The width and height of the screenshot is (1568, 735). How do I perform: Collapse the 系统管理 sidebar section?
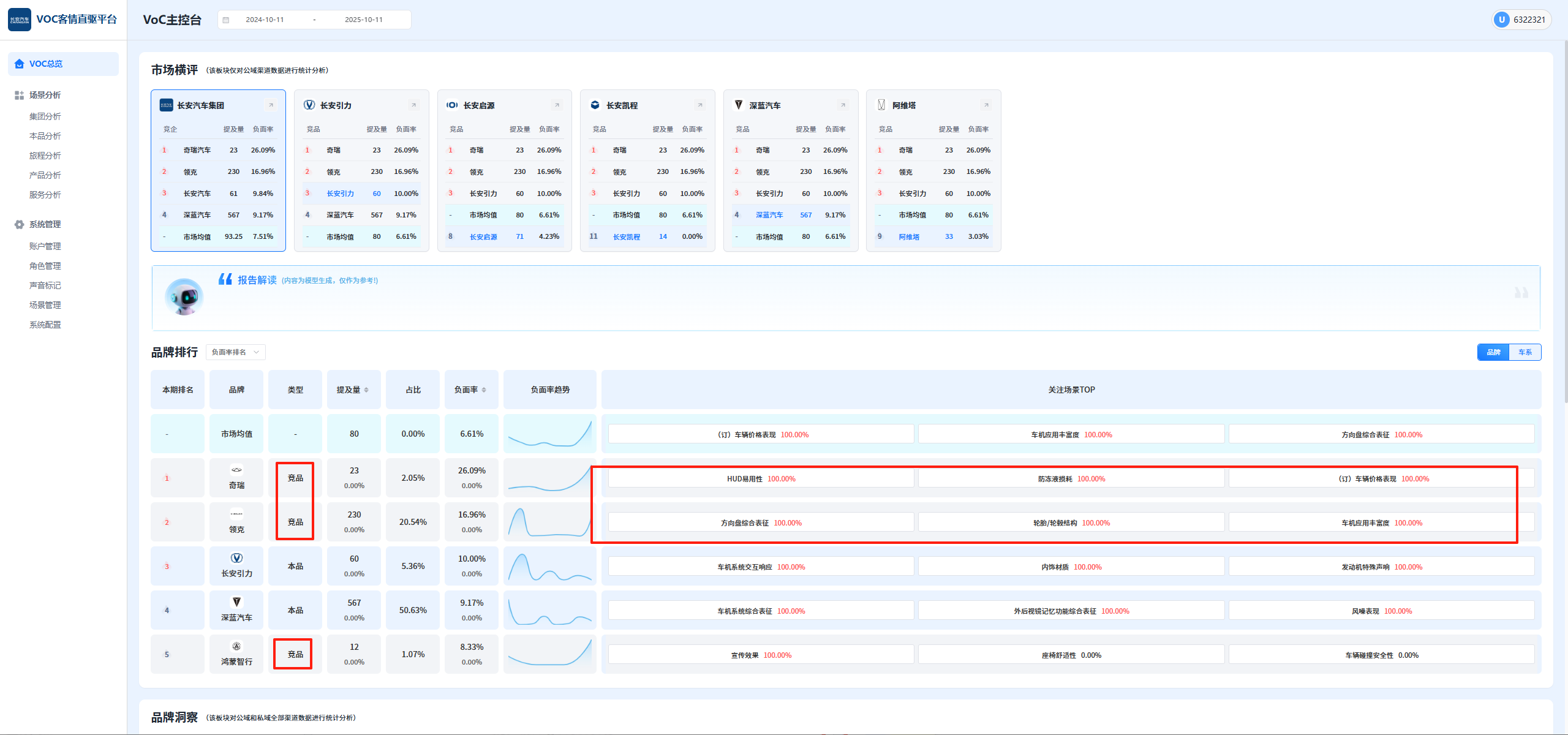click(x=45, y=224)
